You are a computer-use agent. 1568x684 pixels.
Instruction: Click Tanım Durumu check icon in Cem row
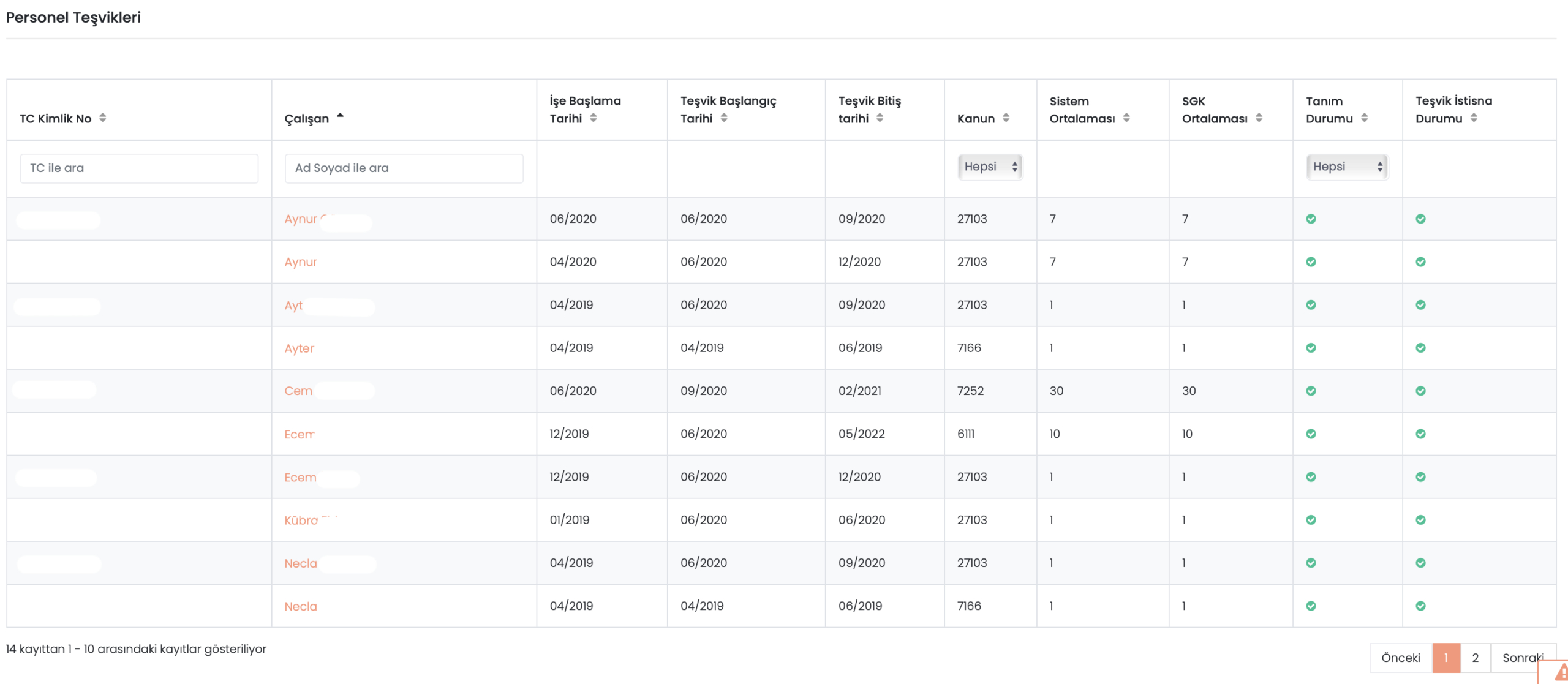(x=1311, y=391)
